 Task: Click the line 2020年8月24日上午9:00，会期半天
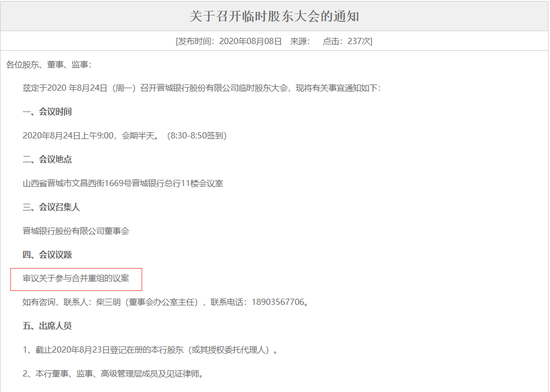coord(125,136)
